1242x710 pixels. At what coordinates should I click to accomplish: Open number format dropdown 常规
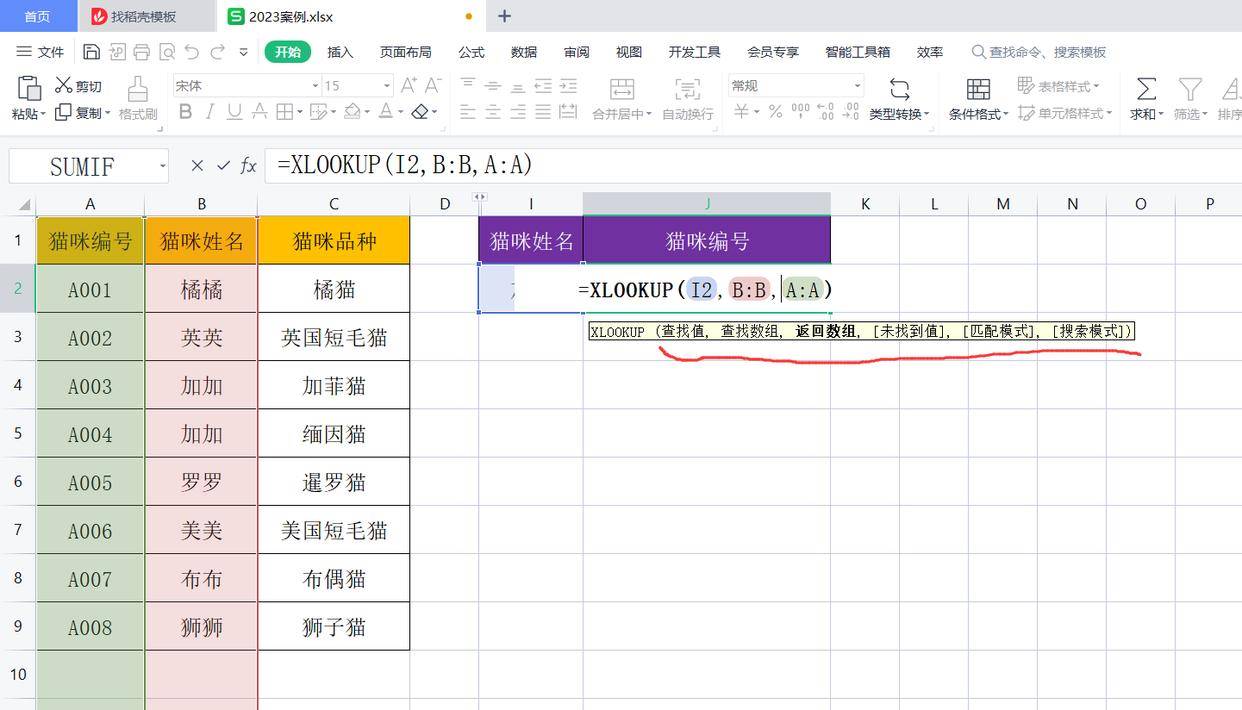click(x=857, y=86)
